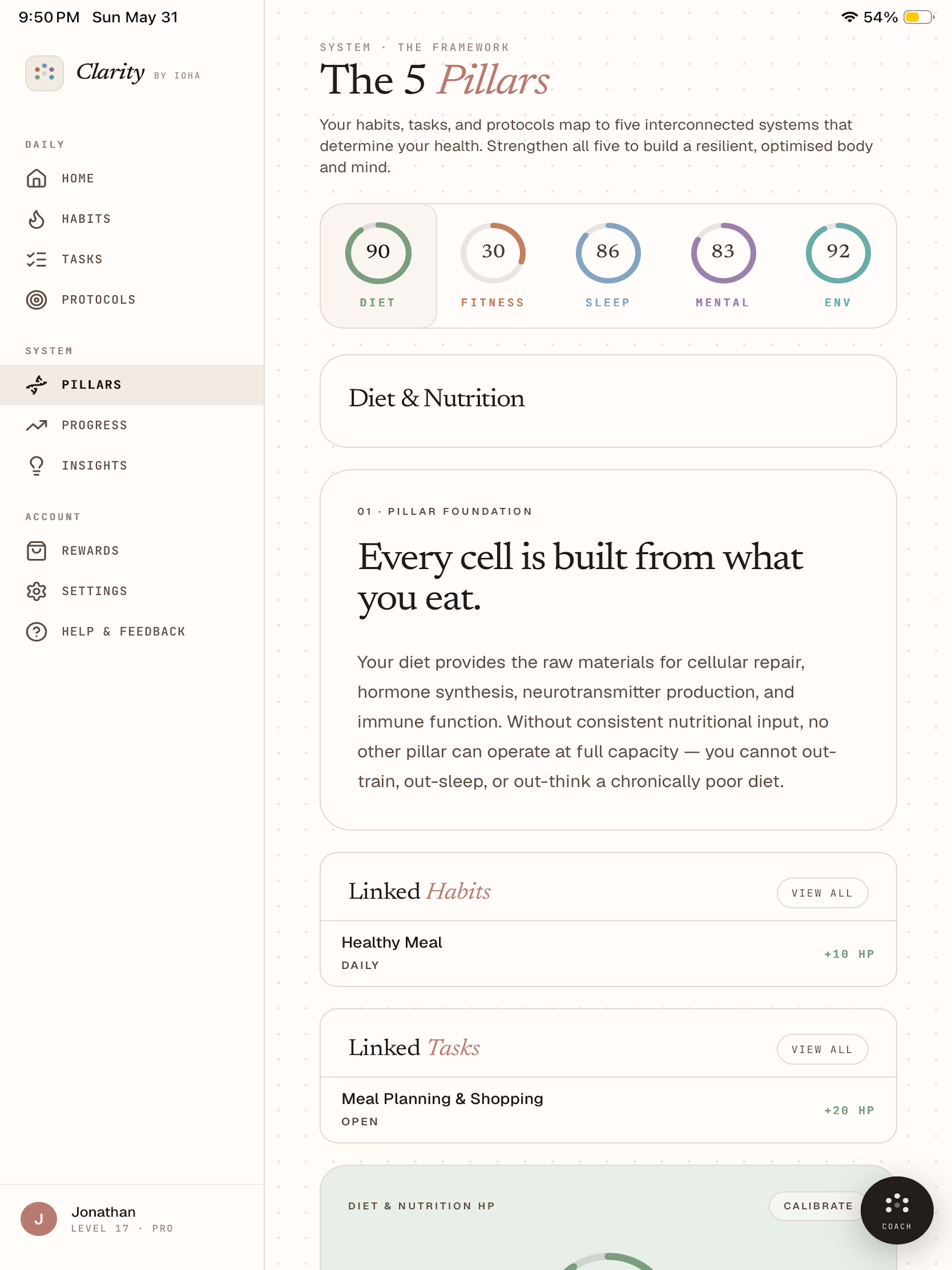Open Habits via the flame icon

pyautogui.click(x=36, y=219)
